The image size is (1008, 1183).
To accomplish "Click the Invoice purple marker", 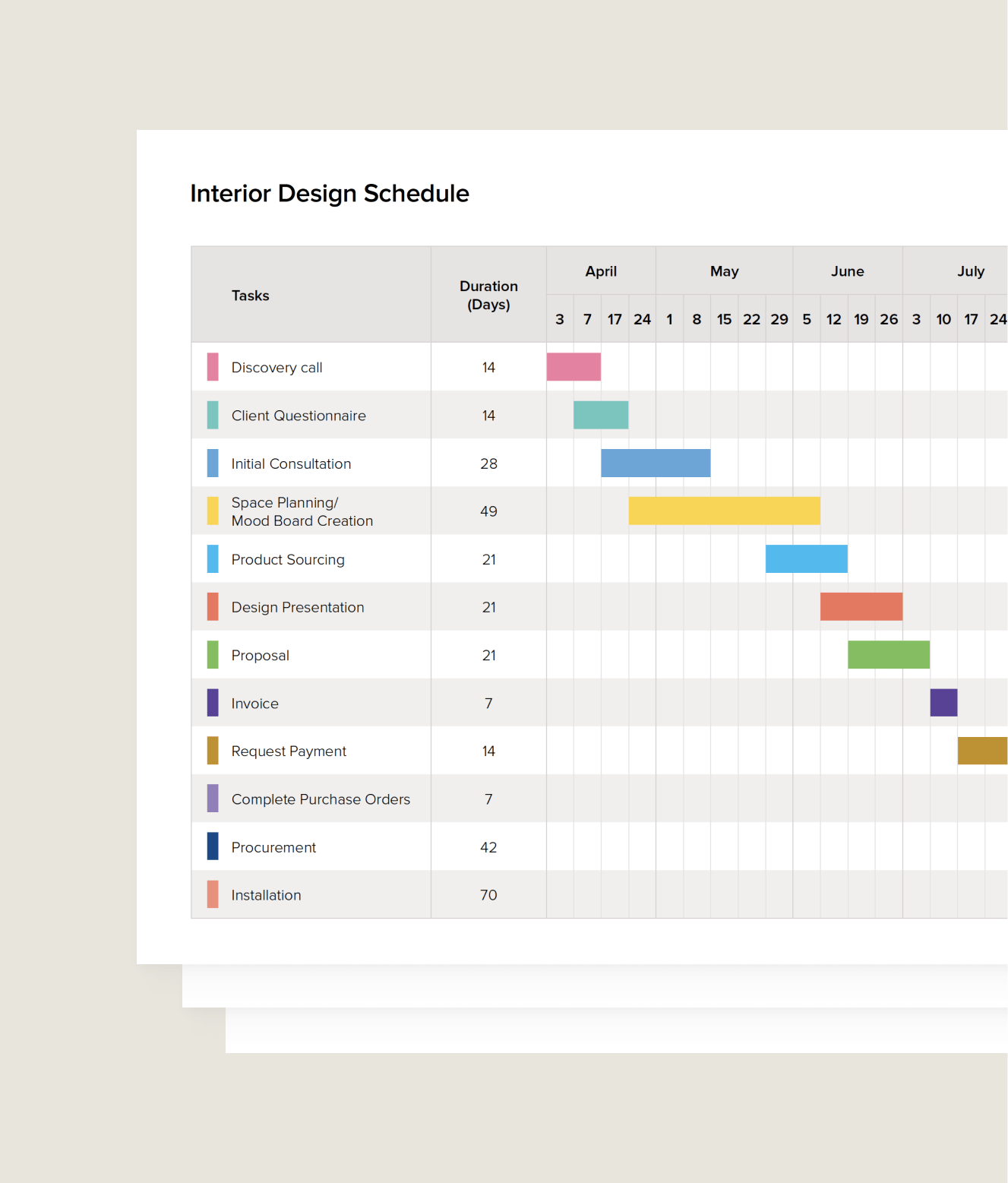I will point(213,703).
